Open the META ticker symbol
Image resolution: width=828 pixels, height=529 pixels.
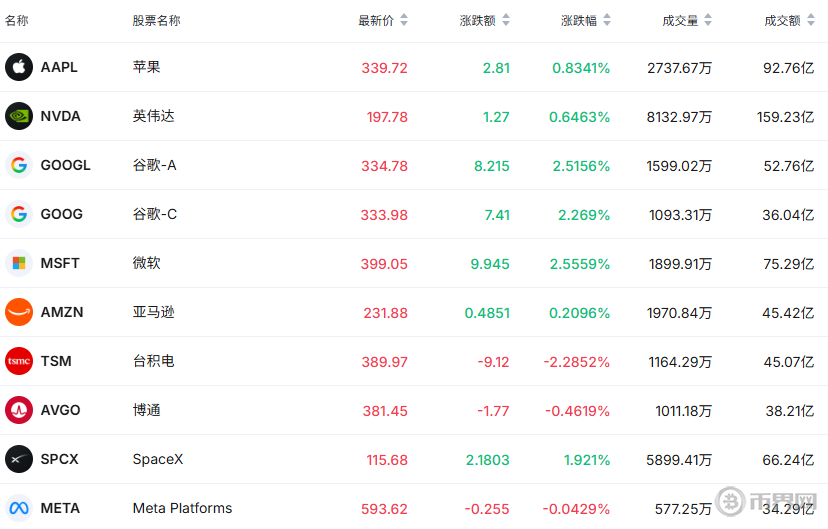click(x=60, y=508)
